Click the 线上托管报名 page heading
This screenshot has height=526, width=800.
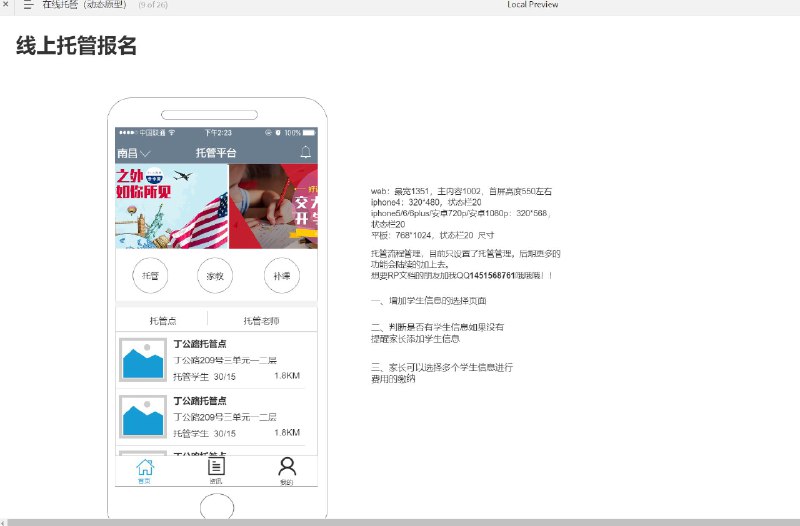click(76, 45)
